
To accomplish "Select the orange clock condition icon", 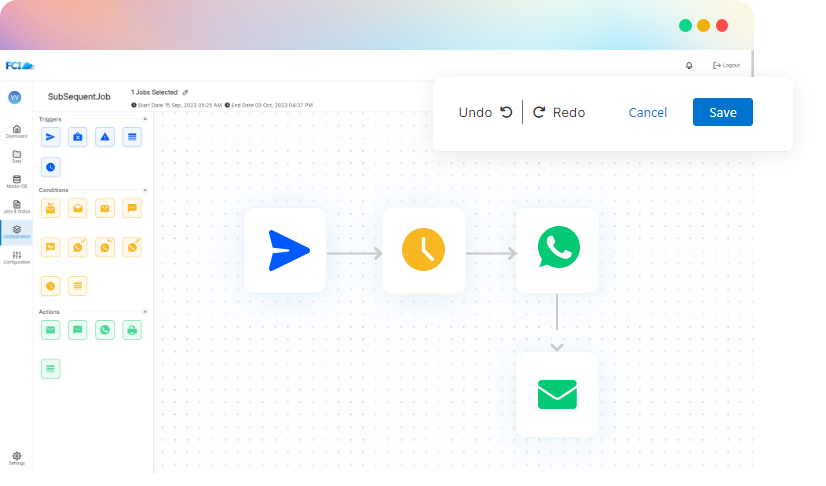I will click(50, 286).
